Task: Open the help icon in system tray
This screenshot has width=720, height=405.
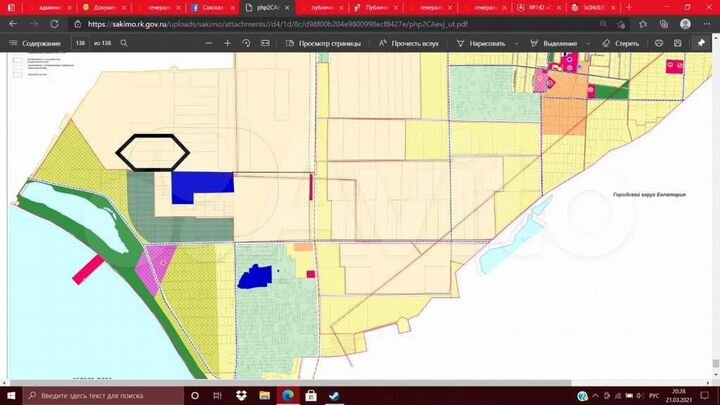Action: pos(582,395)
